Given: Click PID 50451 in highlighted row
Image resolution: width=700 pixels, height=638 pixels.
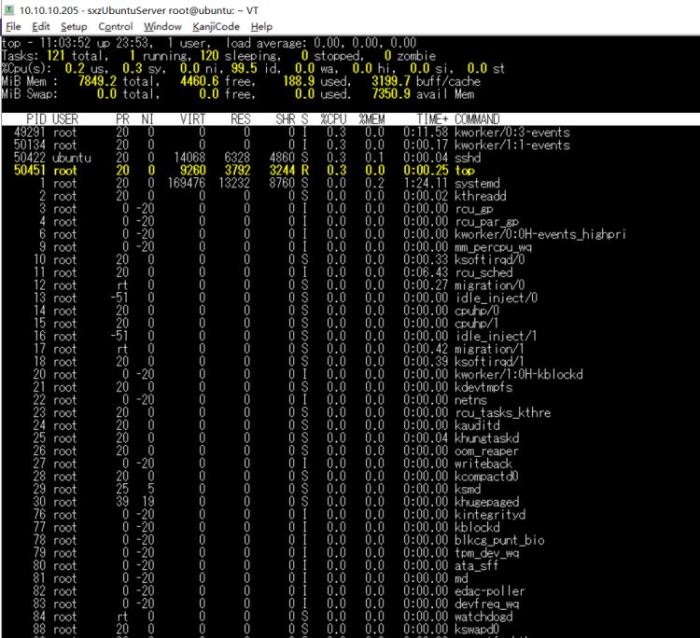Looking at the screenshot, I should click(30, 171).
